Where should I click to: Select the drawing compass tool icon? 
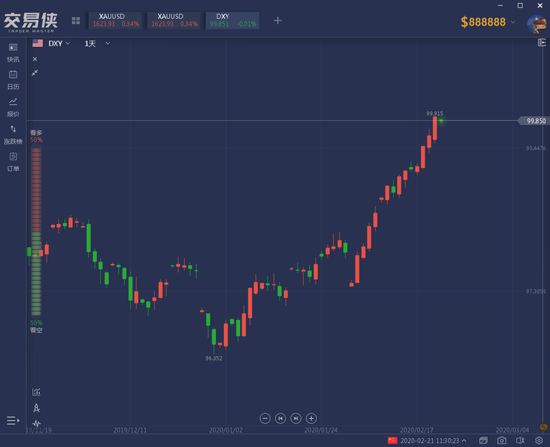coord(36,408)
